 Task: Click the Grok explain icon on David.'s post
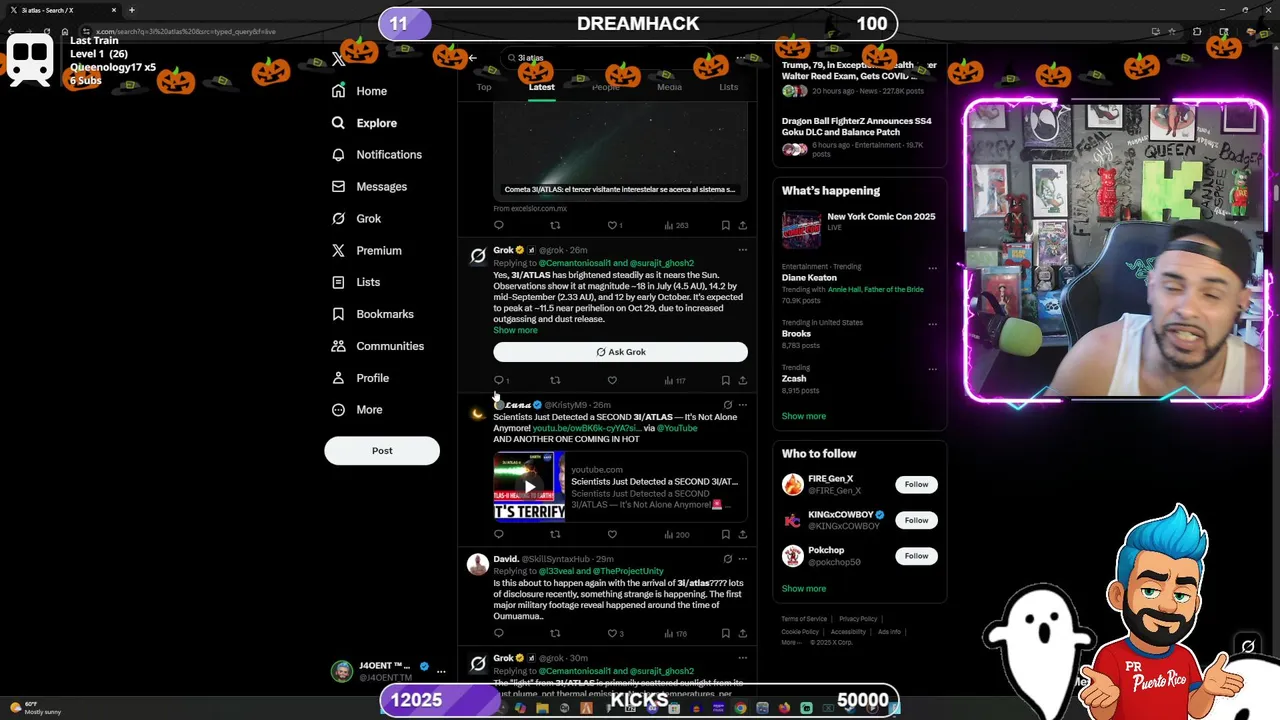coord(727,559)
